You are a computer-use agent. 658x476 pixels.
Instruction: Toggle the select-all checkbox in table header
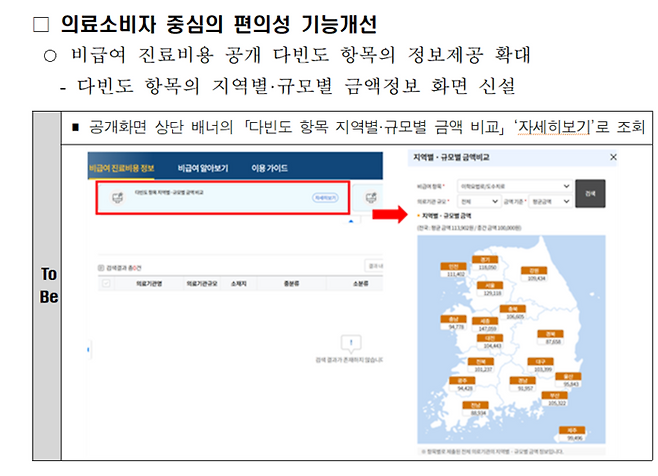pyautogui.click(x=106, y=284)
